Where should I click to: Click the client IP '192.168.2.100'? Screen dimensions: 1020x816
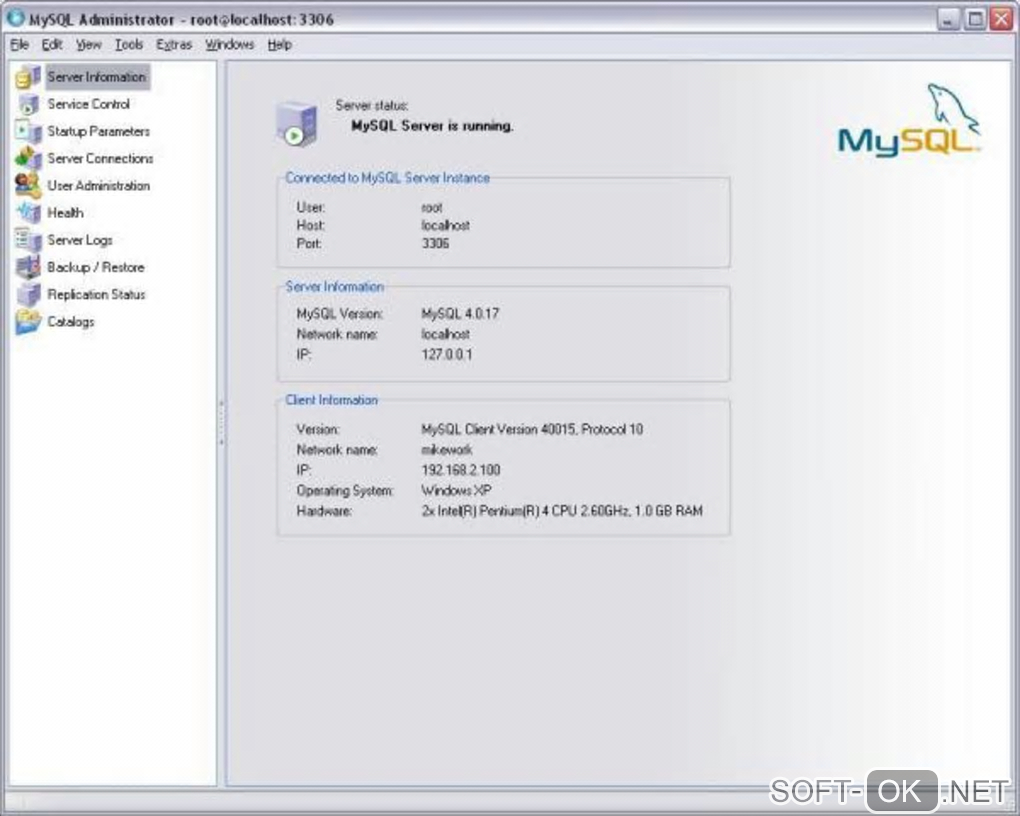pyautogui.click(x=461, y=470)
